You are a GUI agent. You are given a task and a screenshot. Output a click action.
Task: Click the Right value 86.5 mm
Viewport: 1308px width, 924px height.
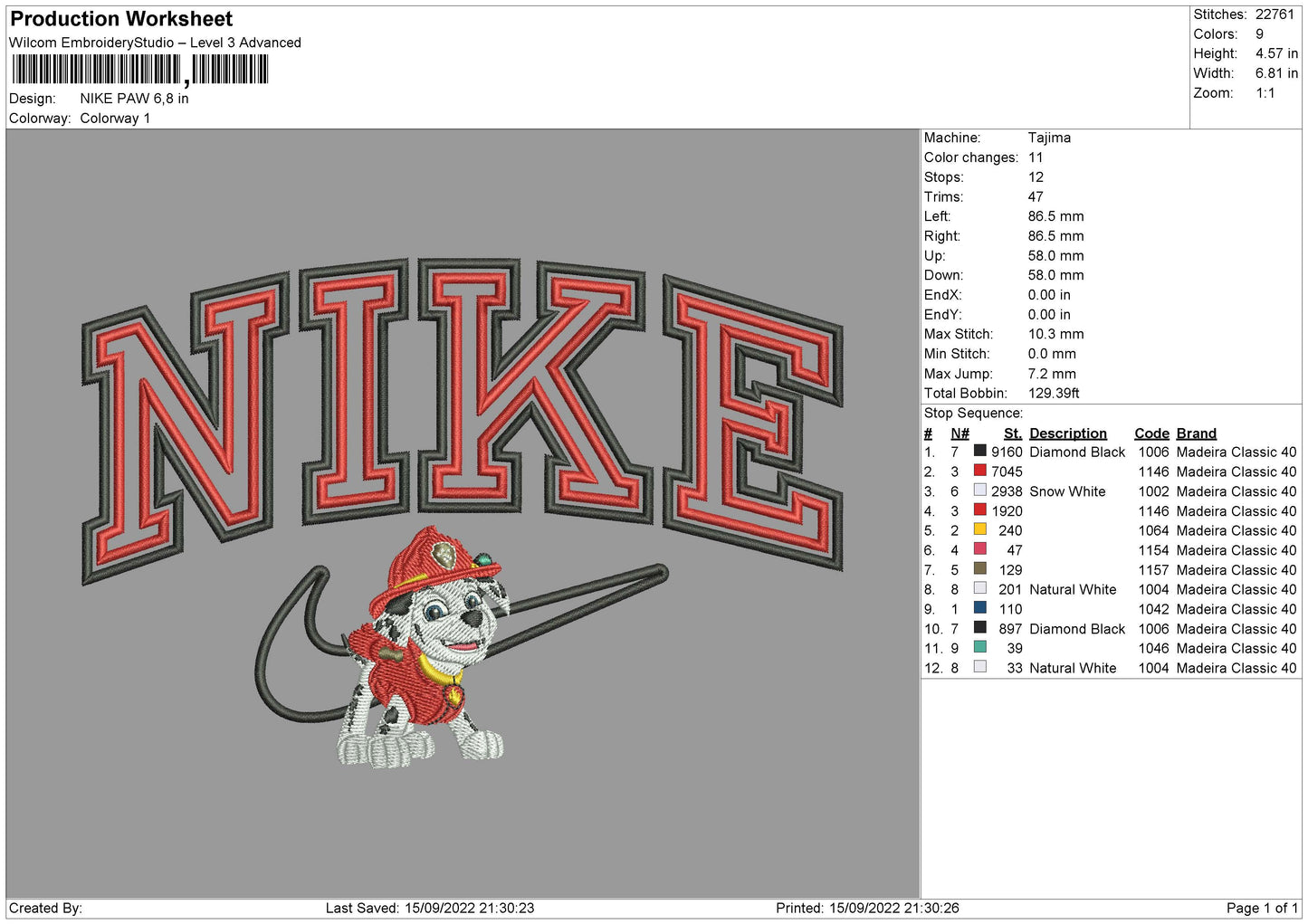pos(1055,236)
